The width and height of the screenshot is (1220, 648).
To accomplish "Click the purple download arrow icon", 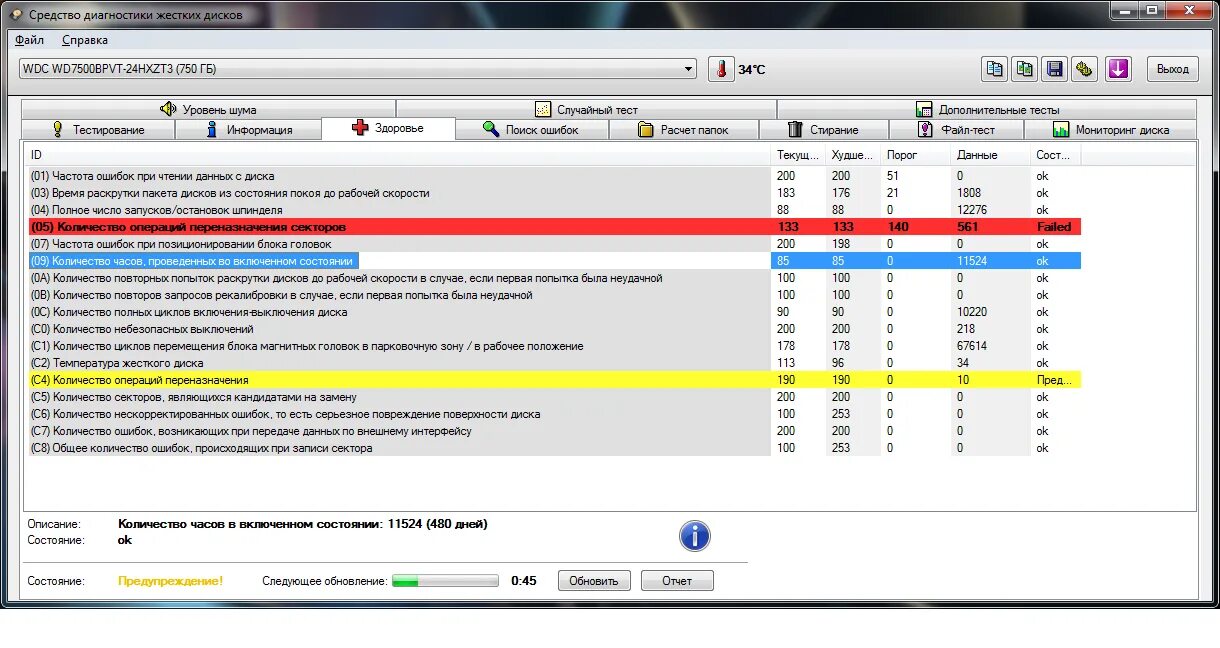I will coord(1118,69).
